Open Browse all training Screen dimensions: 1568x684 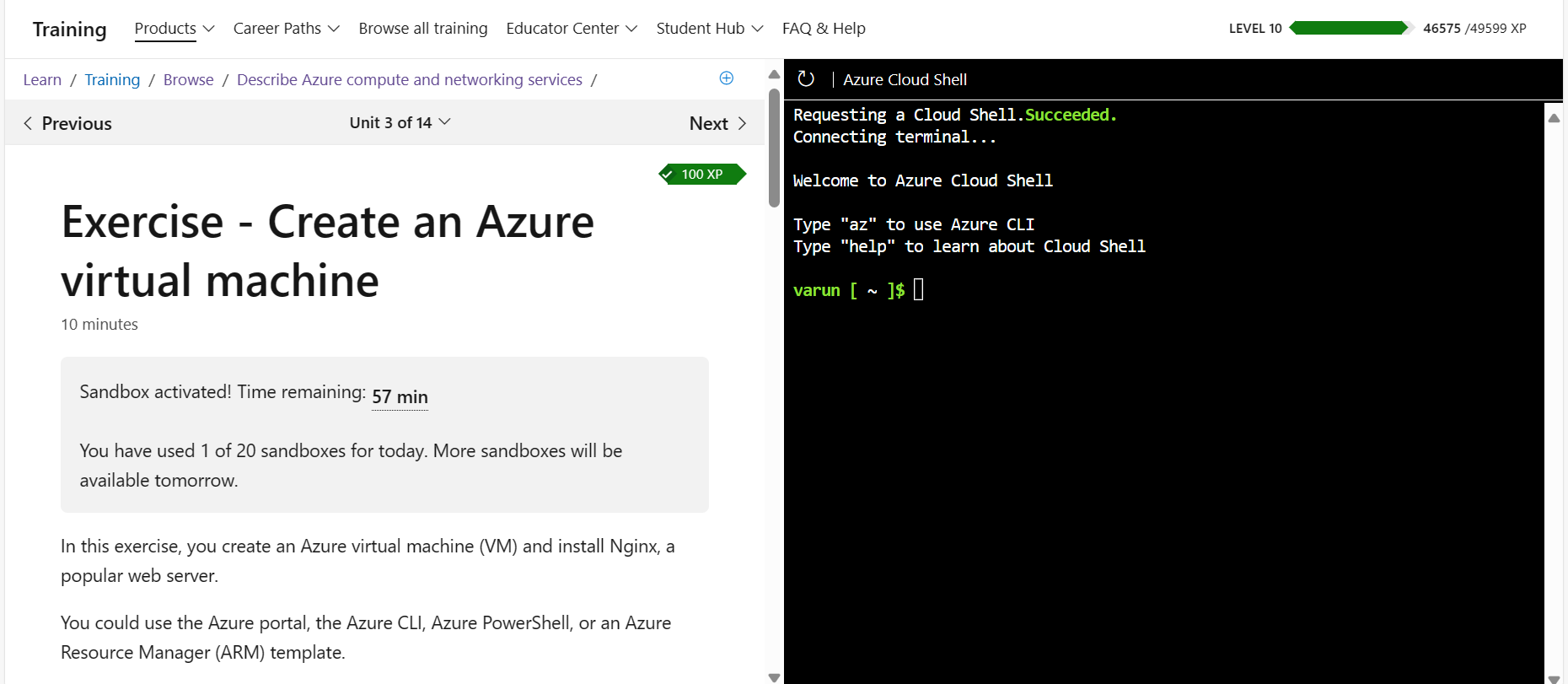coord(423,28)
